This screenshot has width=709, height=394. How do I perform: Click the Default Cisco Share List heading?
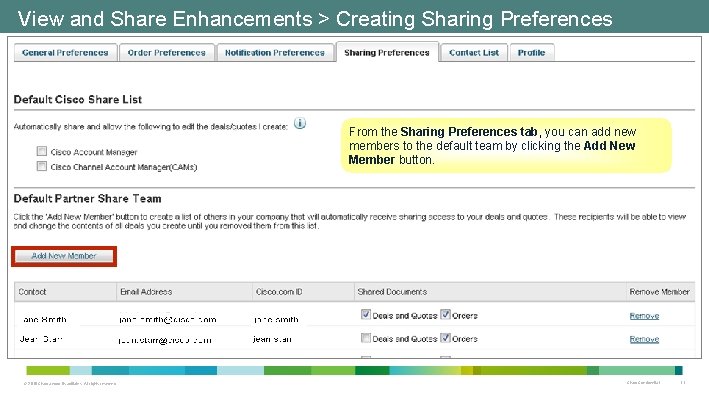tap(78, 100)
